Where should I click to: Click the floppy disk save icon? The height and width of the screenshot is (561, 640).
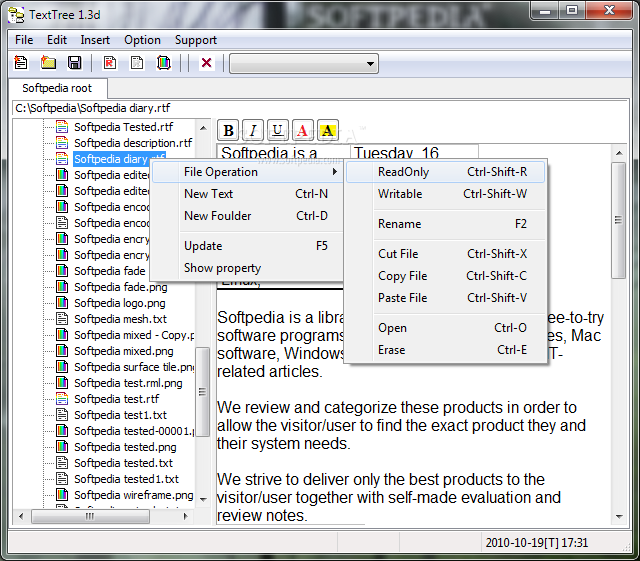point(74,63)
